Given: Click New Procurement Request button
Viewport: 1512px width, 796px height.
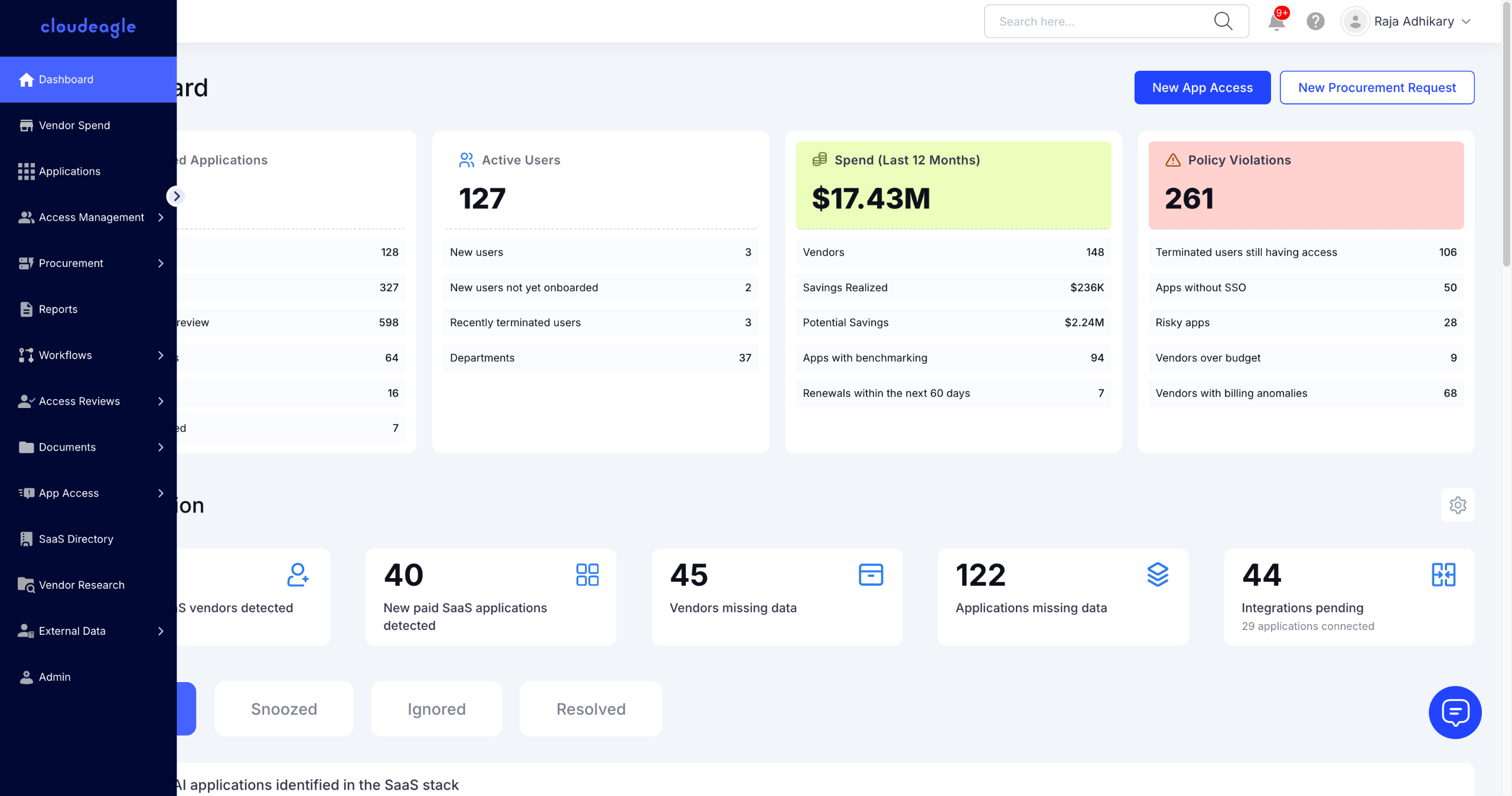Looking at the screenshot, I should [1377, 87].
